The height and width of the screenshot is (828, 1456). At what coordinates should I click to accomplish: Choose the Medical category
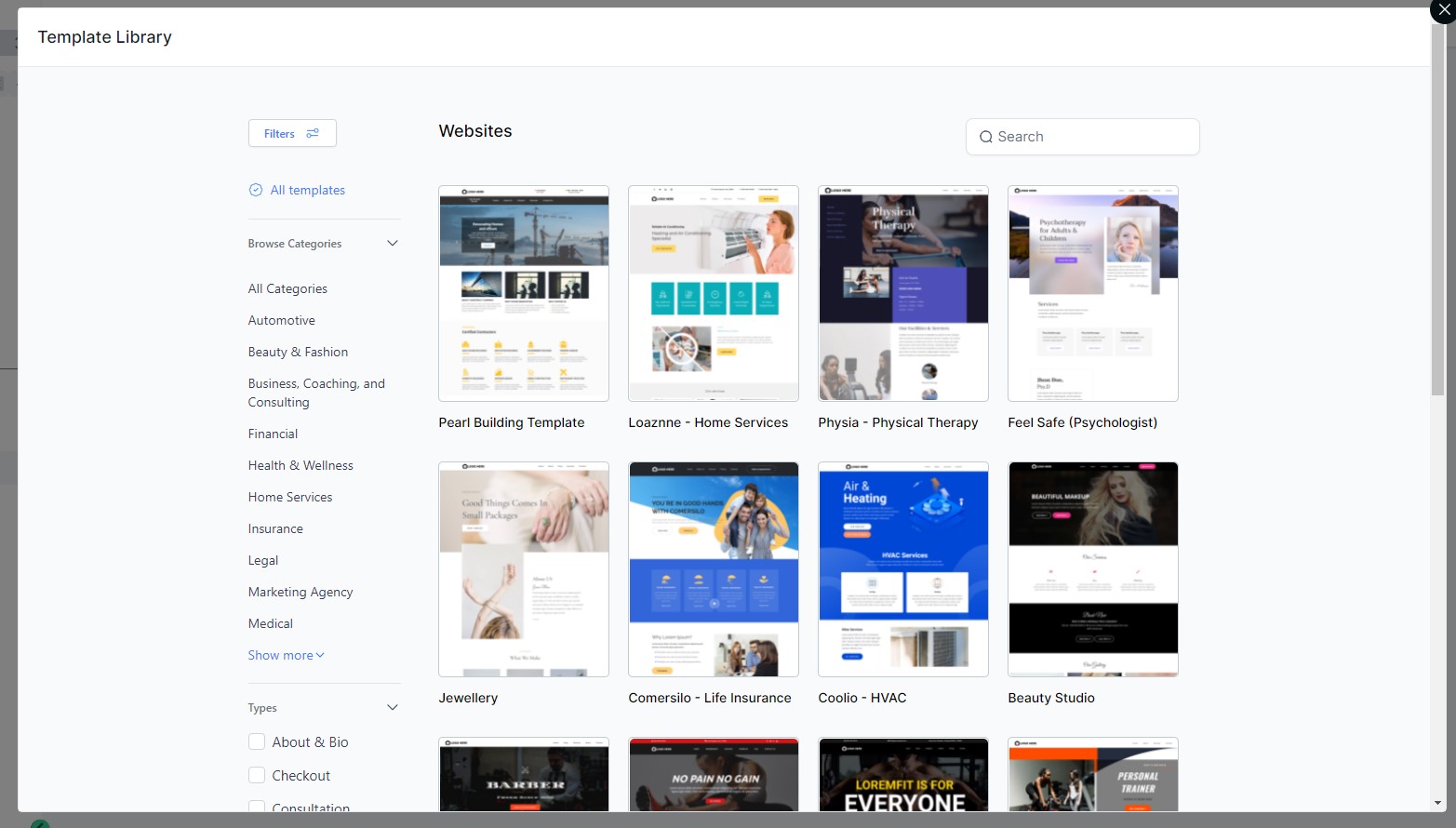[x=271, y=623]
